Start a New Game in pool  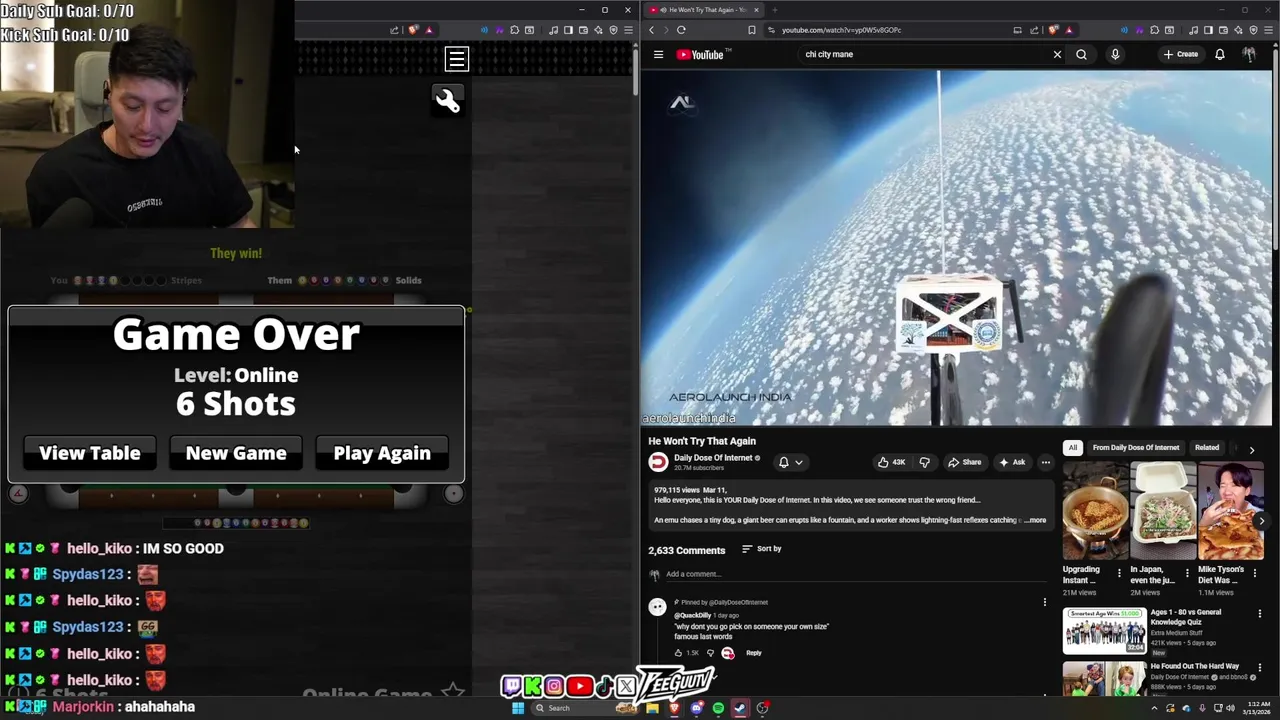pos(236,453)
